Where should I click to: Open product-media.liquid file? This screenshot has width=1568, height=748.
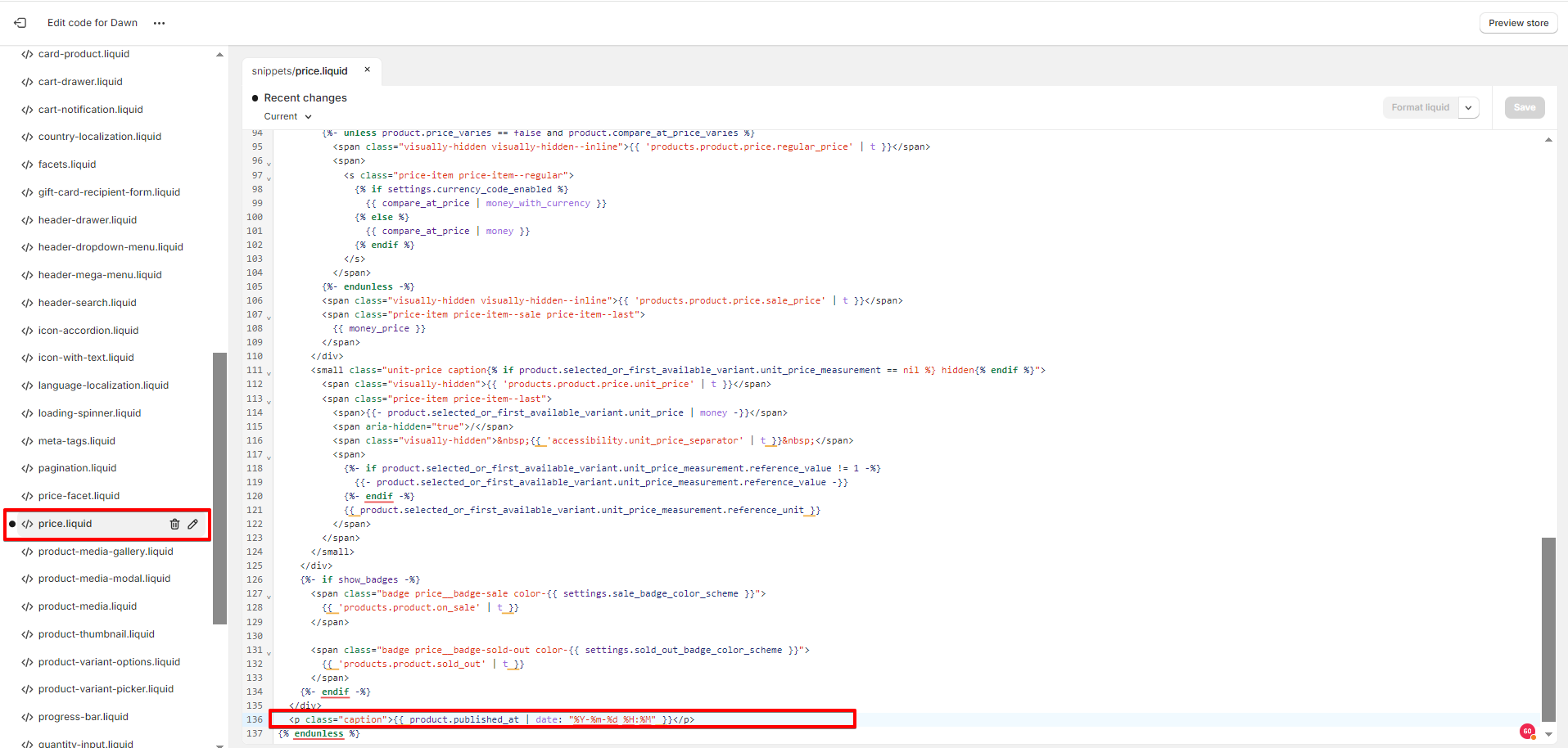click(x=88, y=606)
